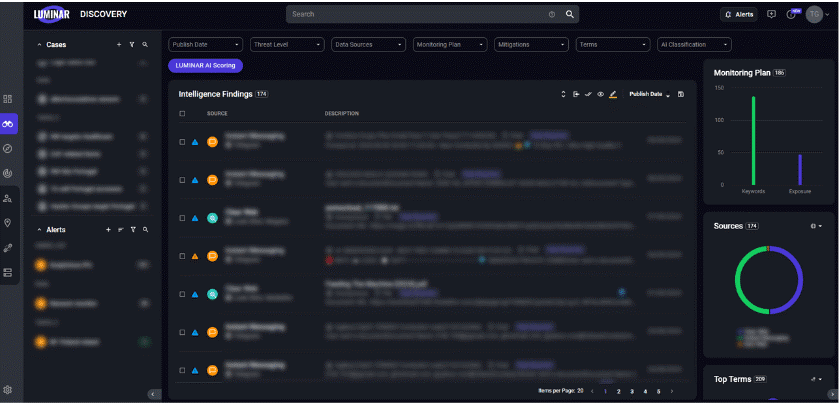Click the DESCRIPTION column header
Image resolution: width=839 pixels, height=403 pixels.
point(341,113)
